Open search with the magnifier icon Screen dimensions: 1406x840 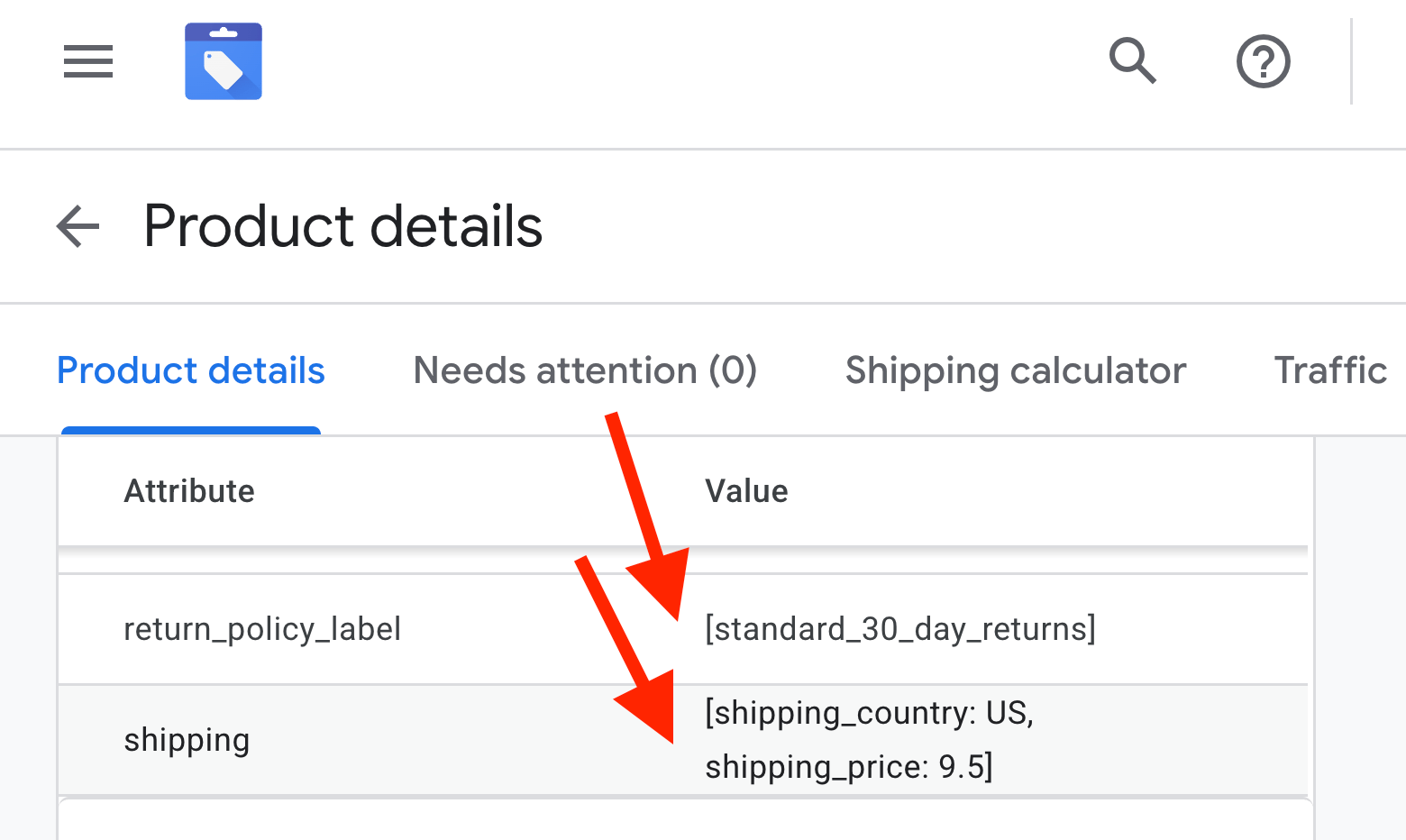click(1132, 61)
